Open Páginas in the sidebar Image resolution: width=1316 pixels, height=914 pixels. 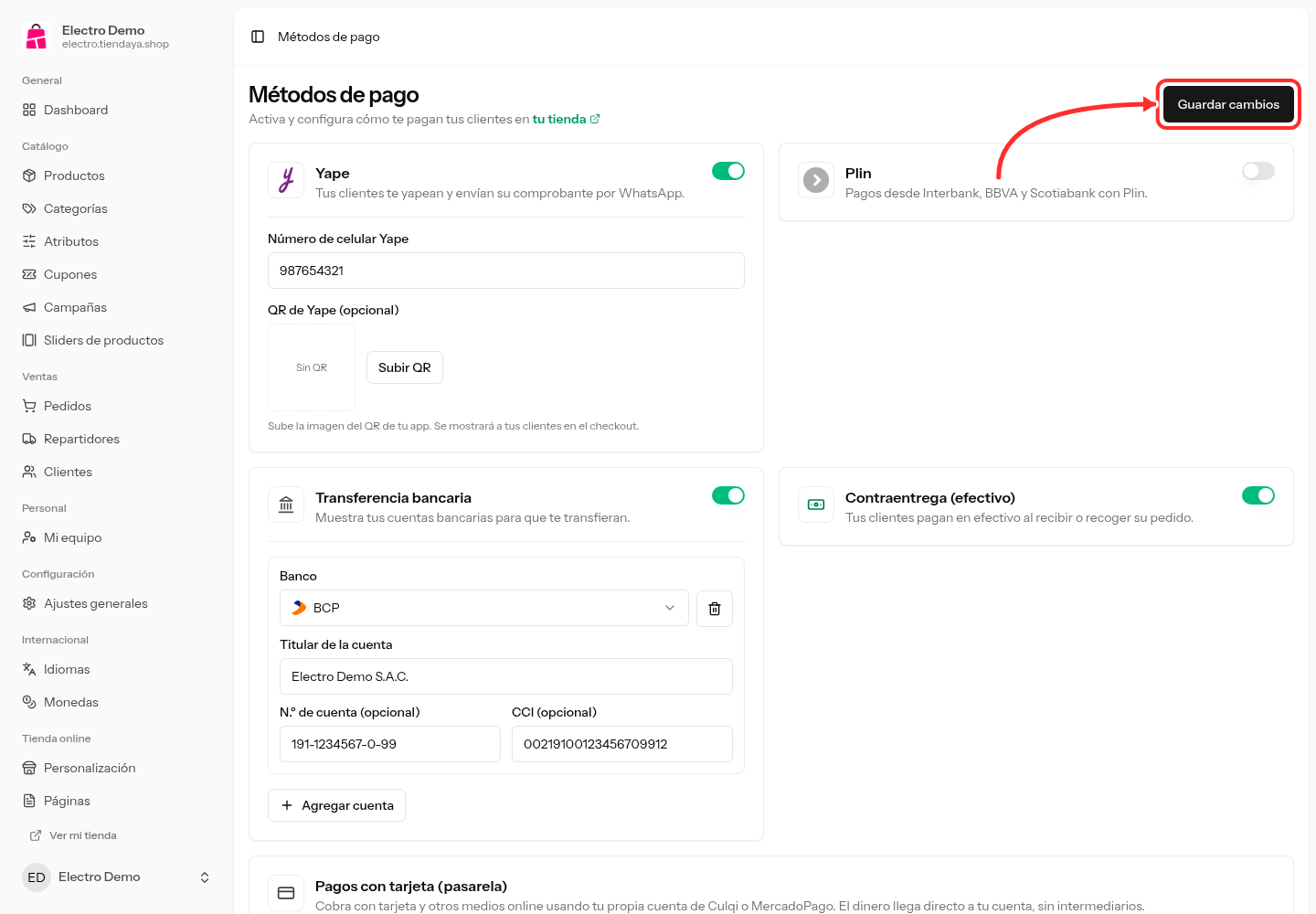[117, 801]
